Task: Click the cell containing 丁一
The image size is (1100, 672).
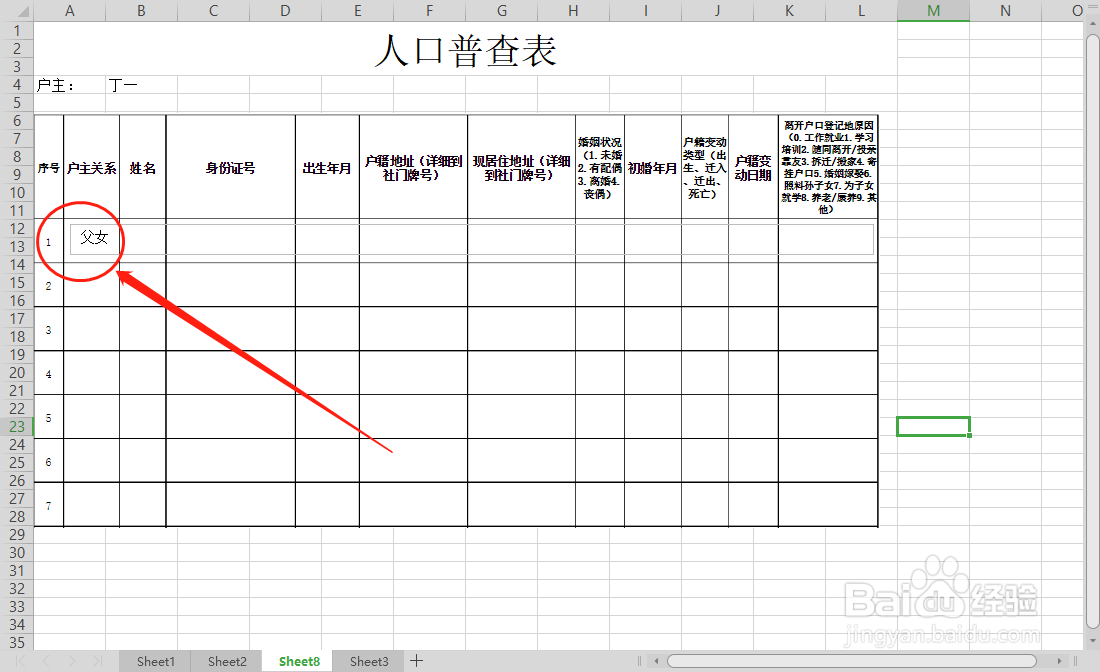Action: point(121,85)
